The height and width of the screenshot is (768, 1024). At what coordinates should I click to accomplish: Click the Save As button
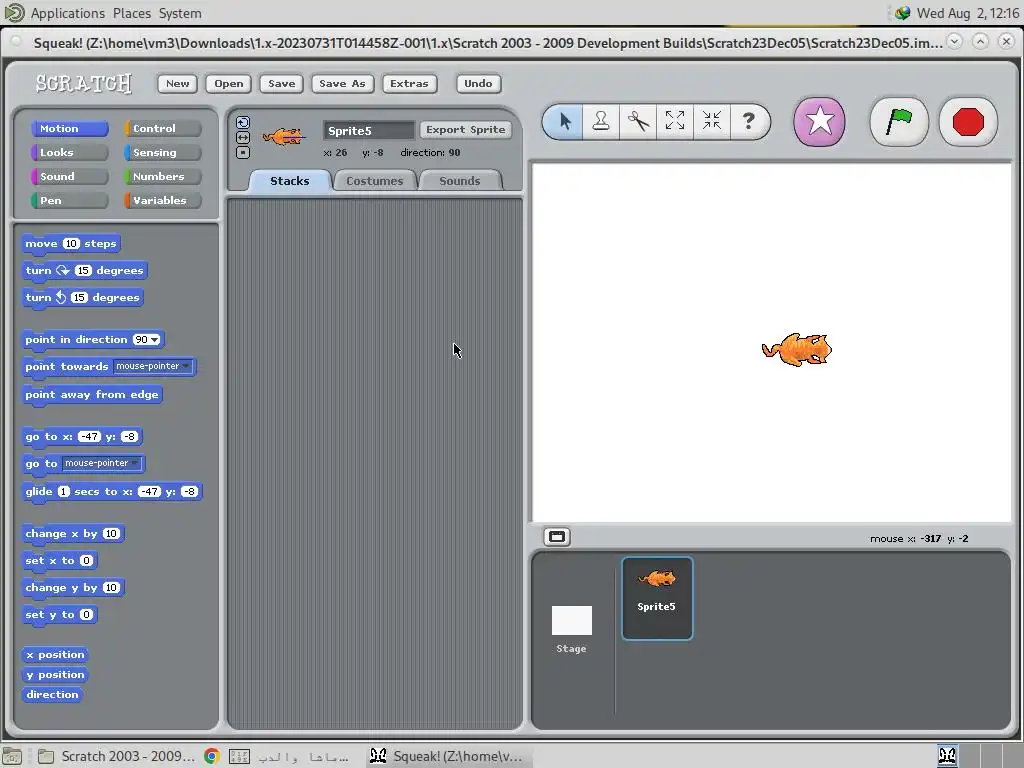point(342,84)
